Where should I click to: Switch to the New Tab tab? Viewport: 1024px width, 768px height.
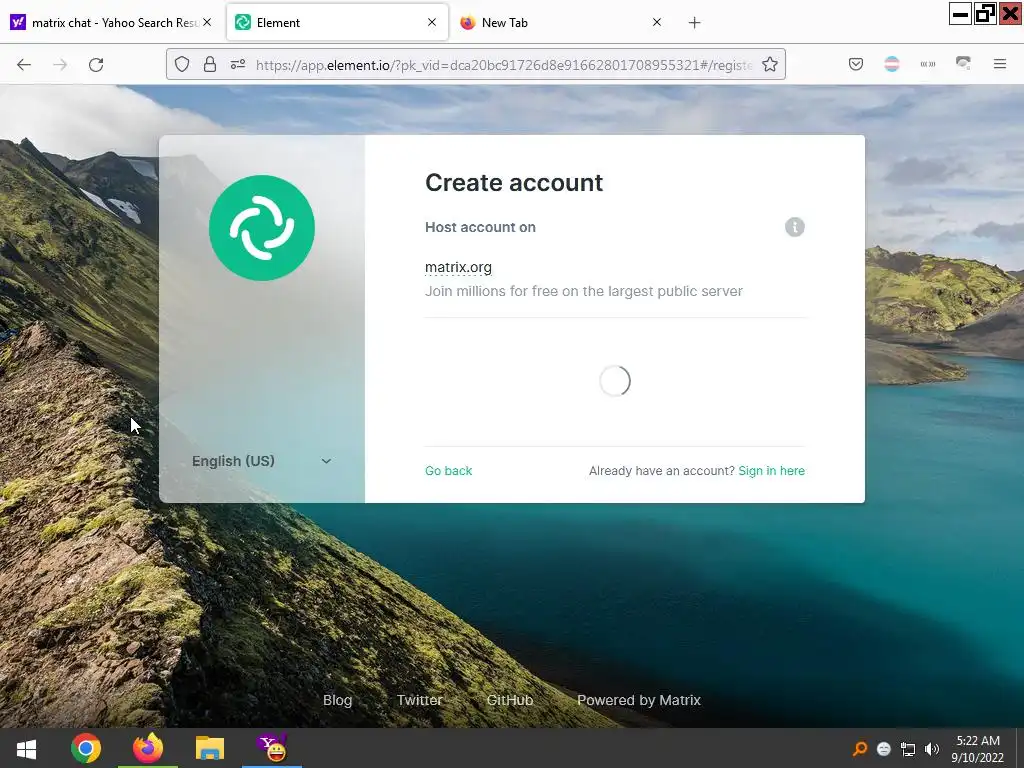562,23
